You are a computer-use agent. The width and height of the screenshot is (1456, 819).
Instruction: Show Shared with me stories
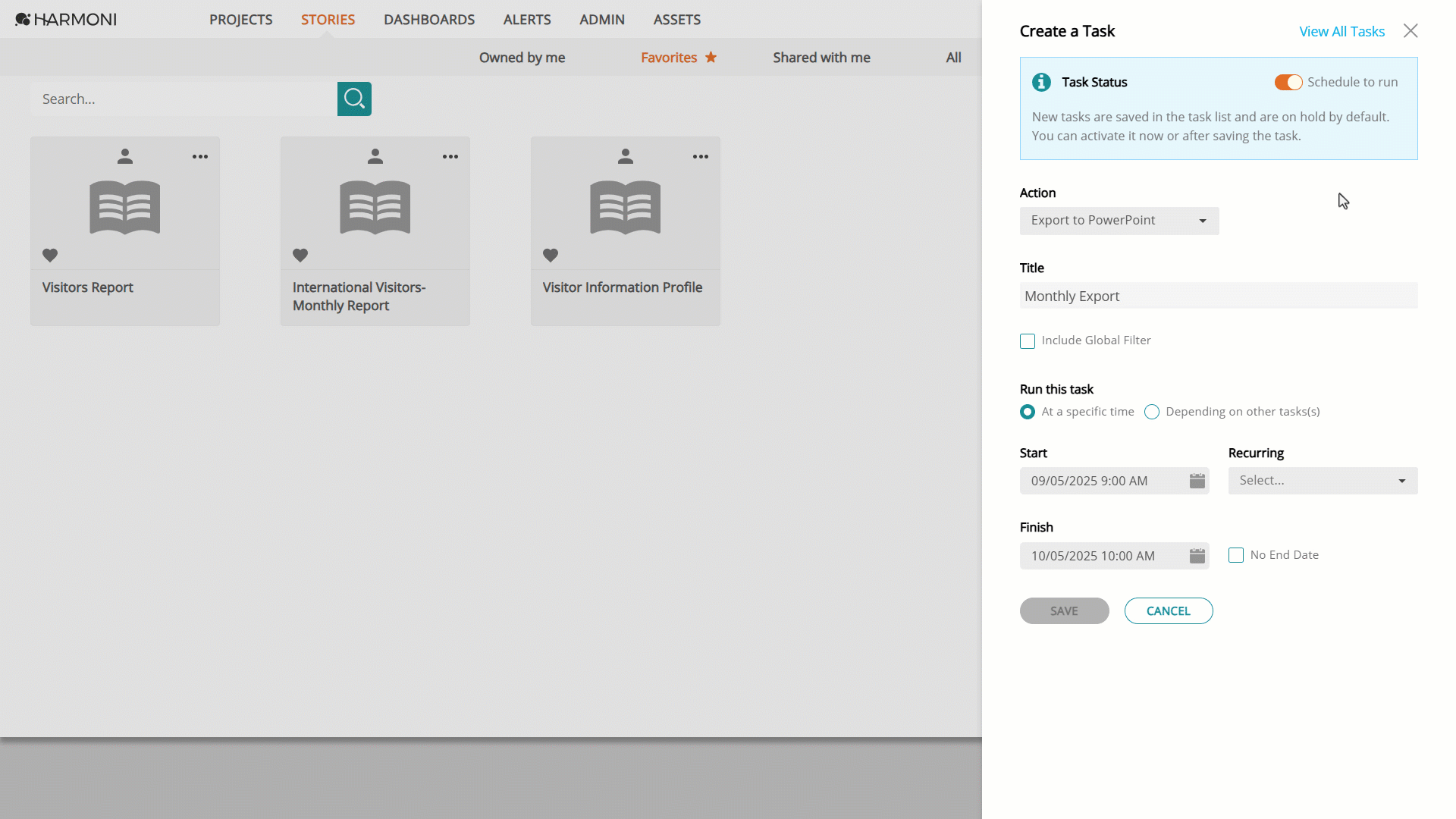pyautogui.click(x=821, y=58)
